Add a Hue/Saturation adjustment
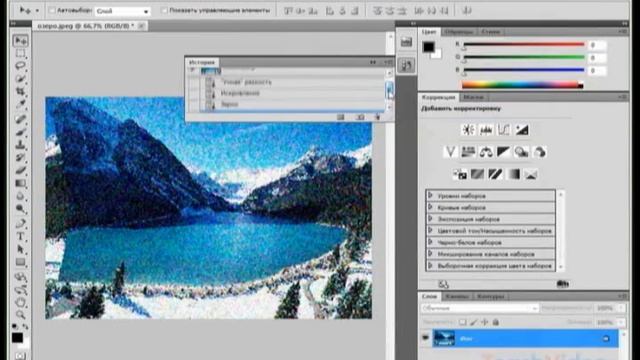Viewport: 640px width, 360px height. pos(468,152)
